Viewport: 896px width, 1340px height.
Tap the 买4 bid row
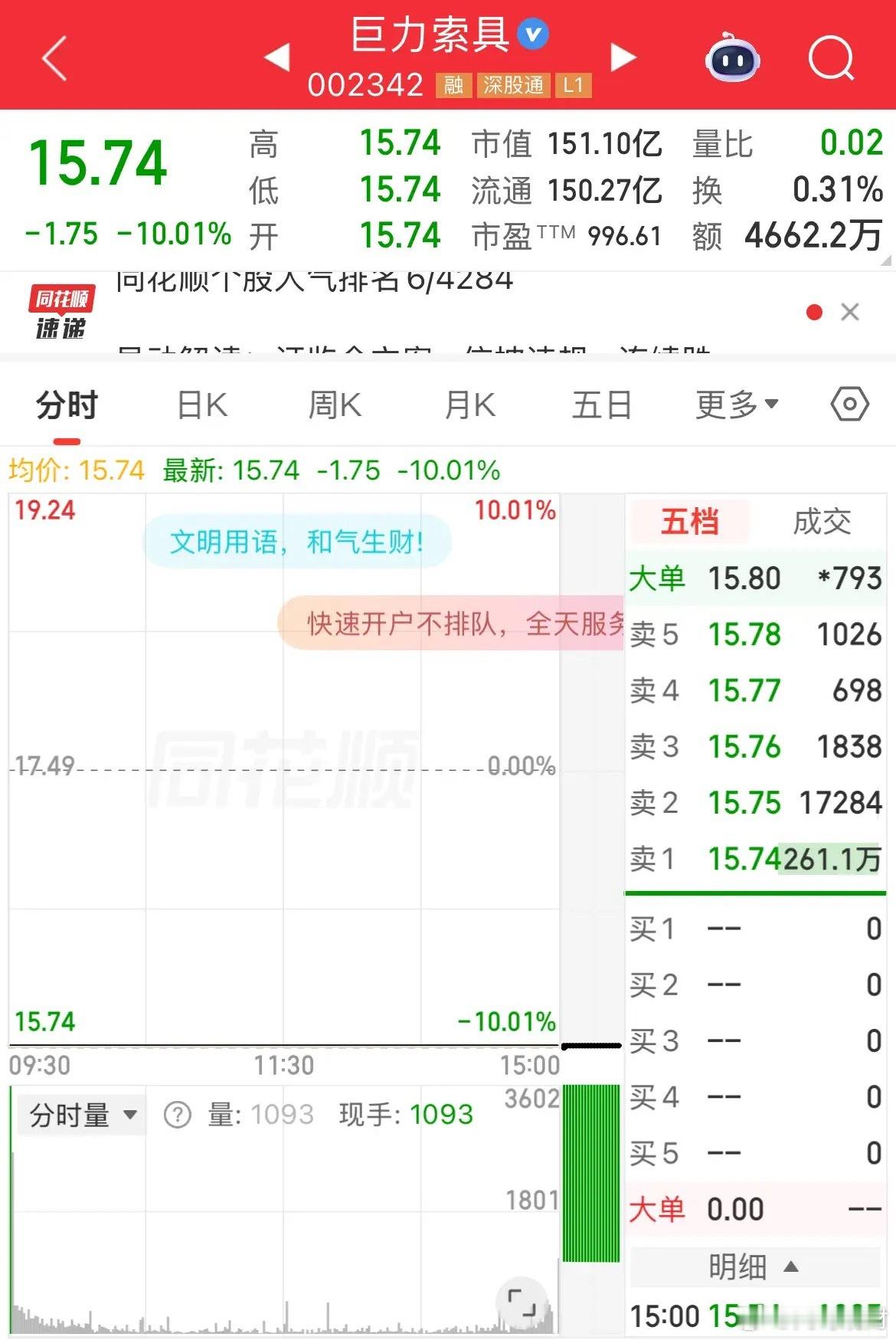[x=755, y=1097]
